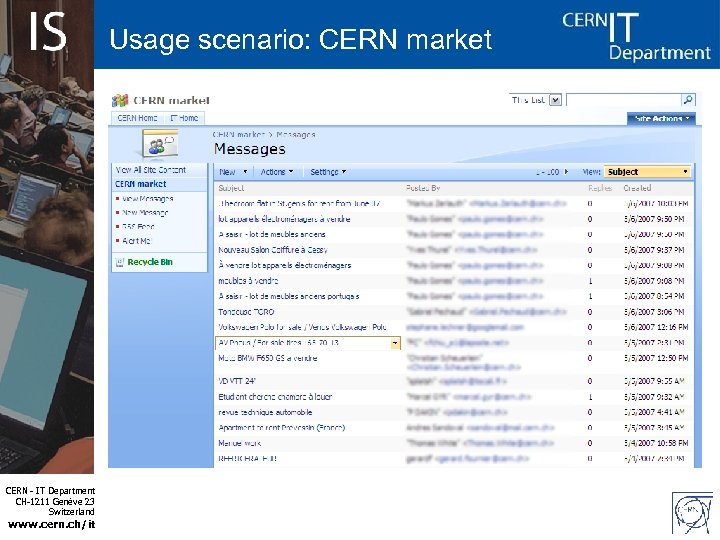Open the View selector showing Subject
The height and width of the screenshot is (540, 720).
pyautogui.click(x=647, y=172)
